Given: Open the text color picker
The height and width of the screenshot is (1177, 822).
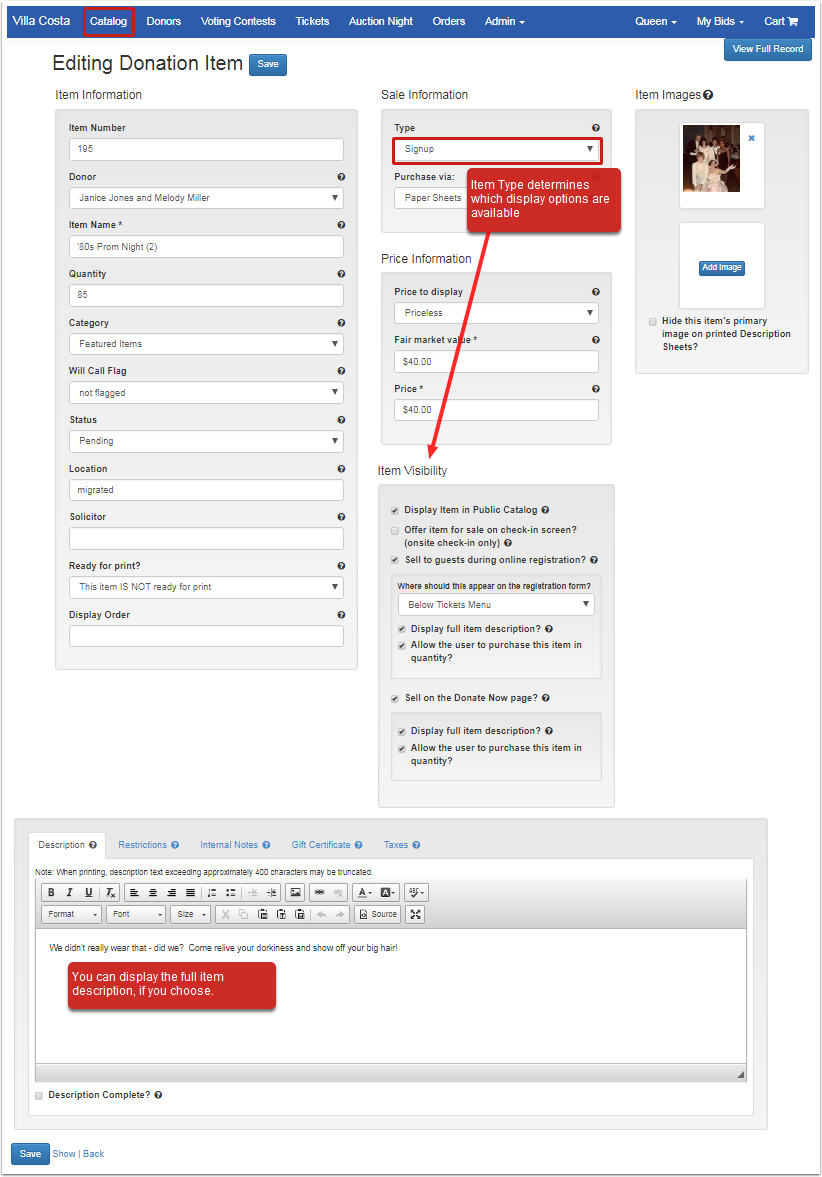Looking at the screenshot, I should click(x=365, y=893).
